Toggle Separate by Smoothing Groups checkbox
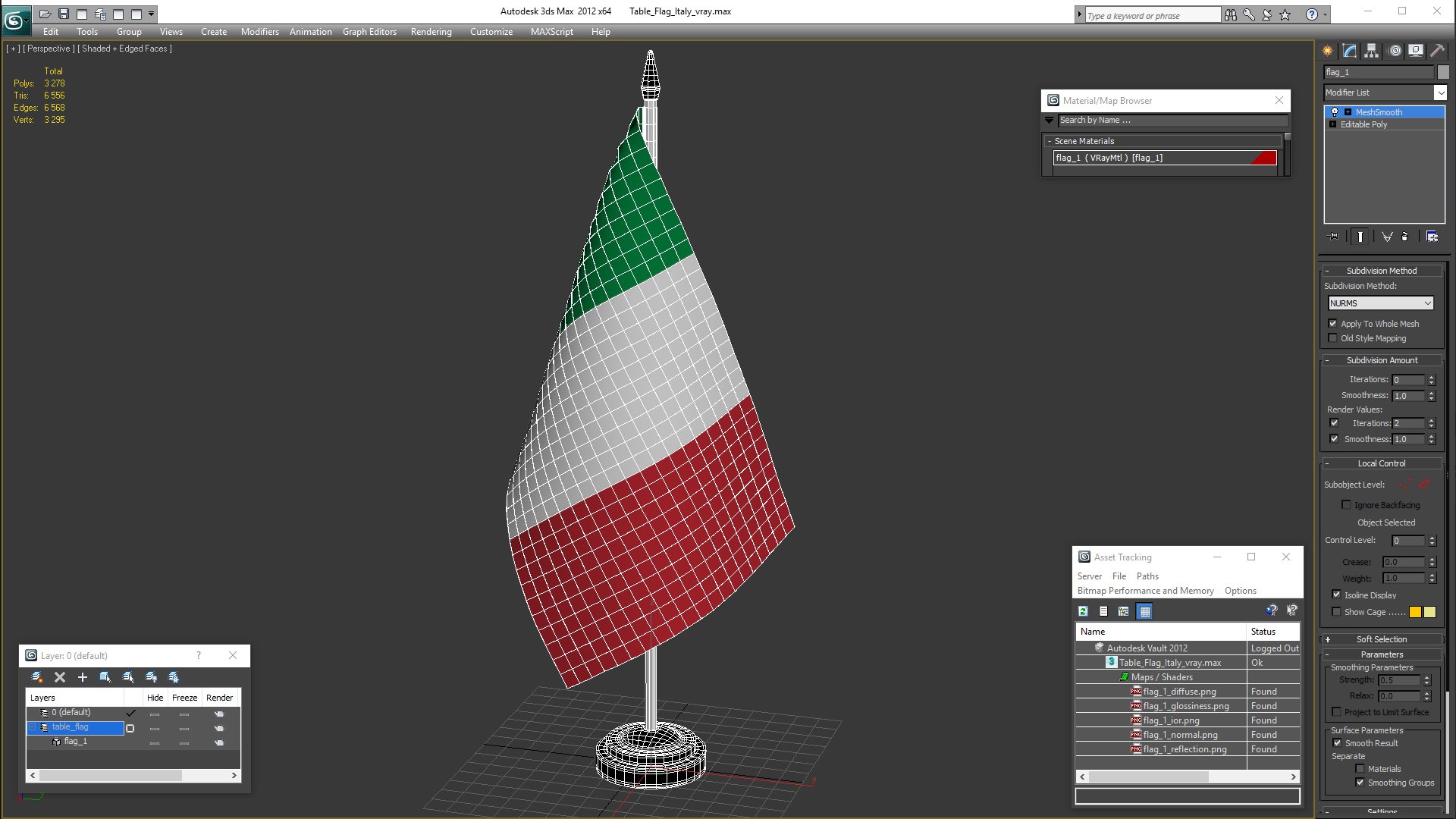Screen dimensions: 1456x819 click(x=1360, y=783)
